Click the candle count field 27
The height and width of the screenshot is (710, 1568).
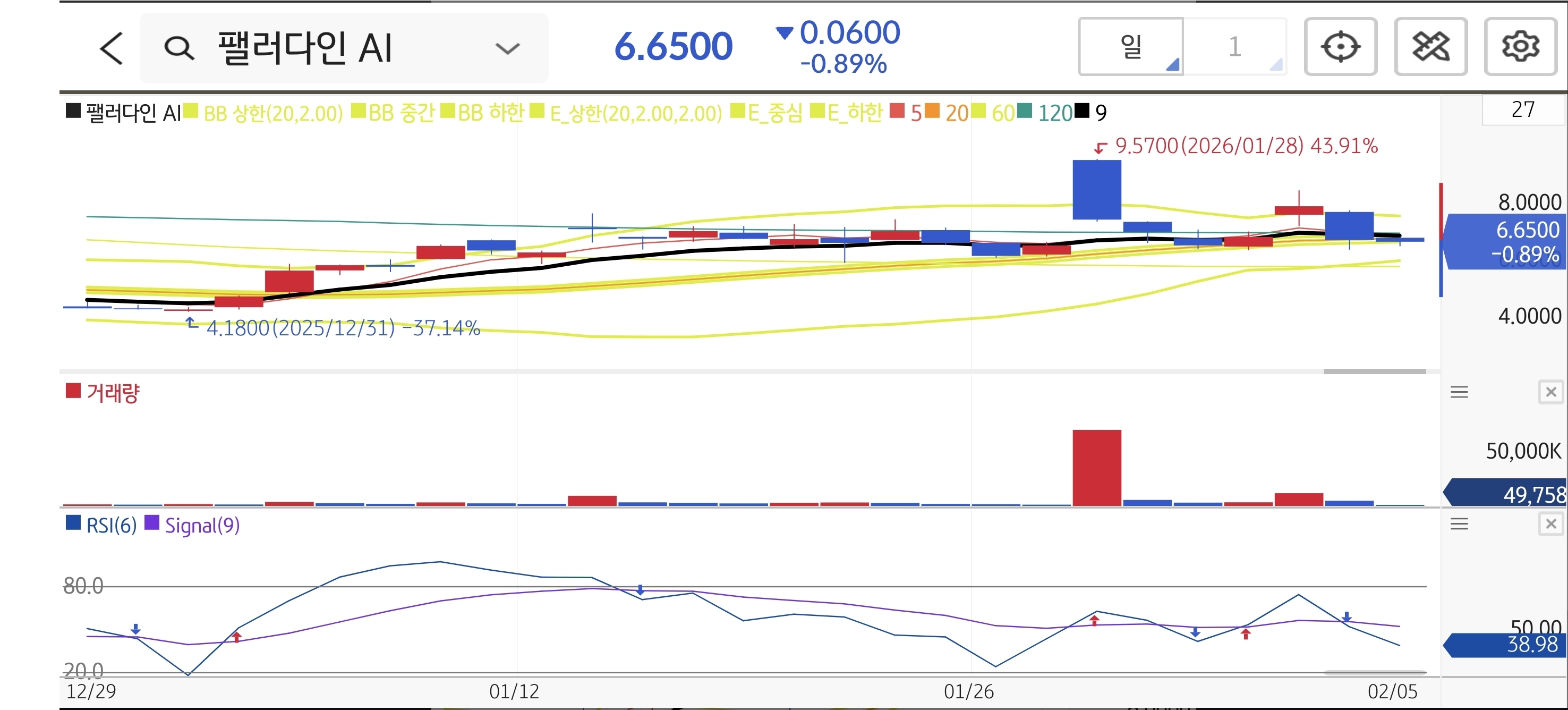click(1522, 109)
